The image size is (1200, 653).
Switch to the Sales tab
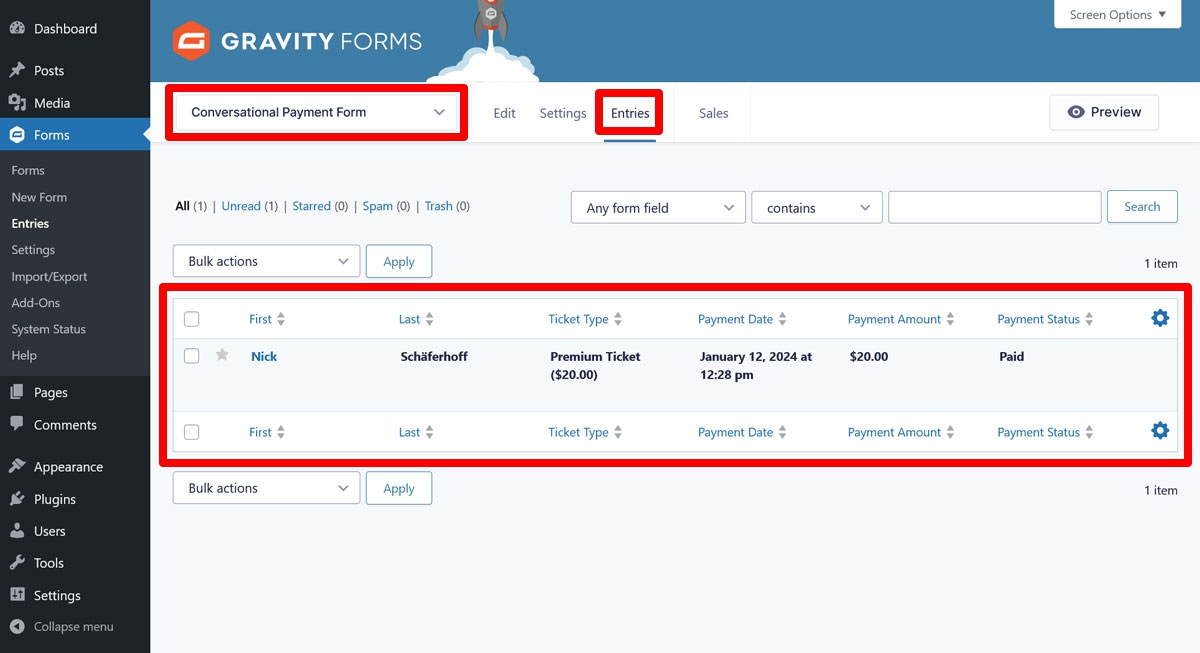pyautogui.click(x=714, y=113)
